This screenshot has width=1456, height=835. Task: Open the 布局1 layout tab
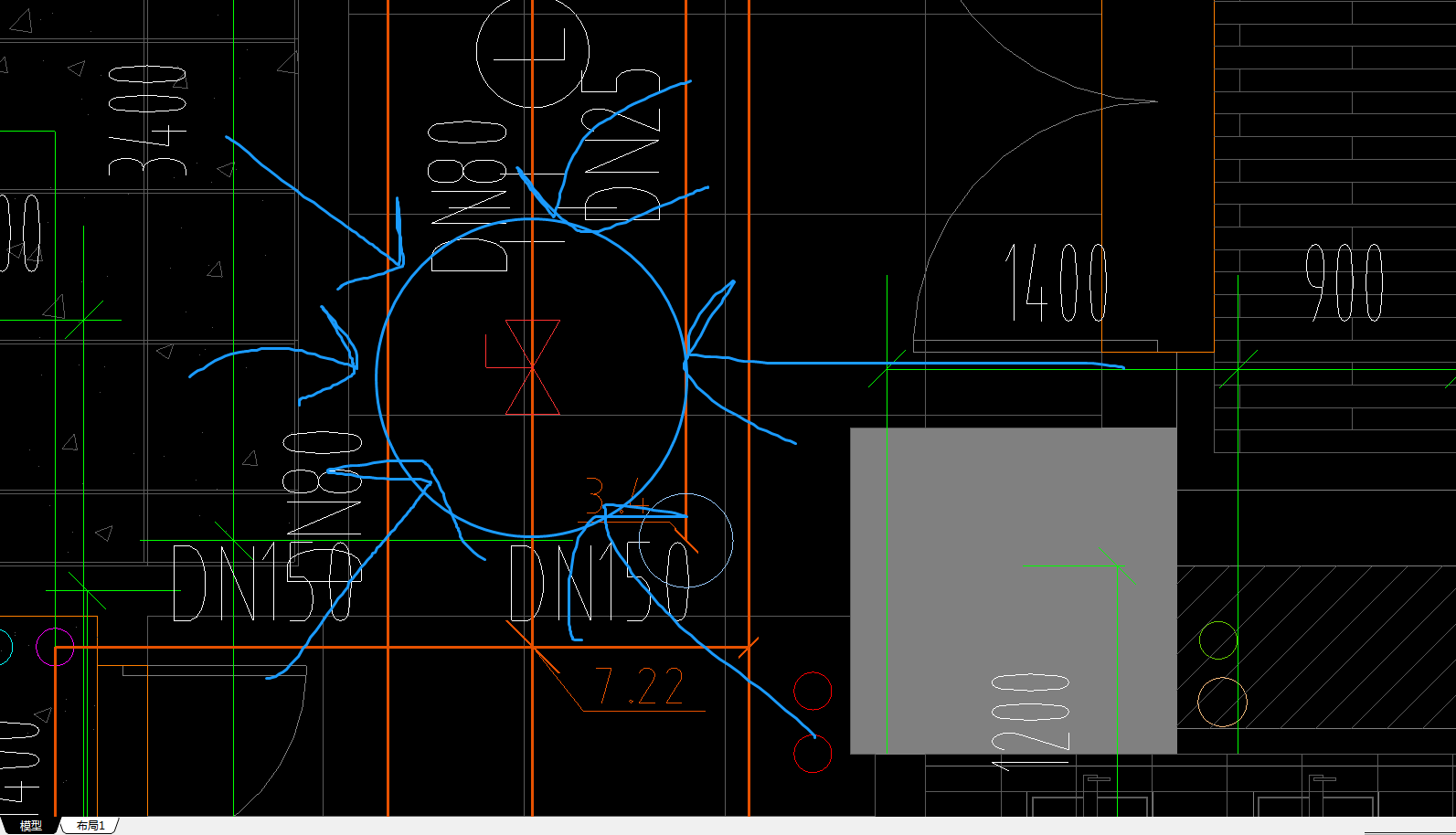click(x=90, y=826)
